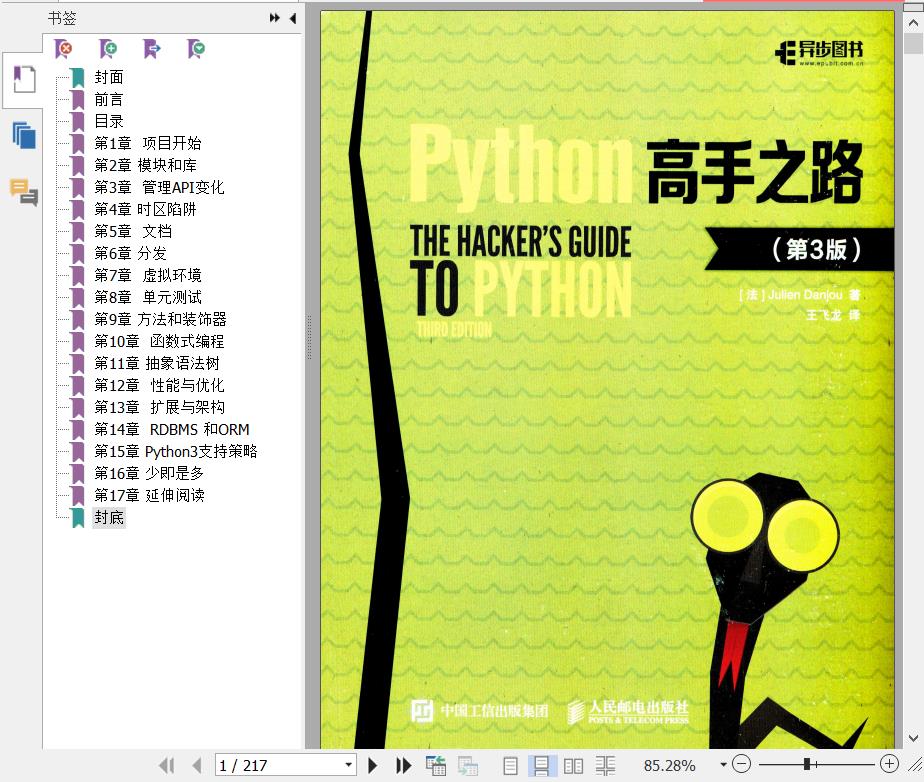Open the page number dropdown
924x782 pixels.
pyautogui.click(x=349, y=765)
